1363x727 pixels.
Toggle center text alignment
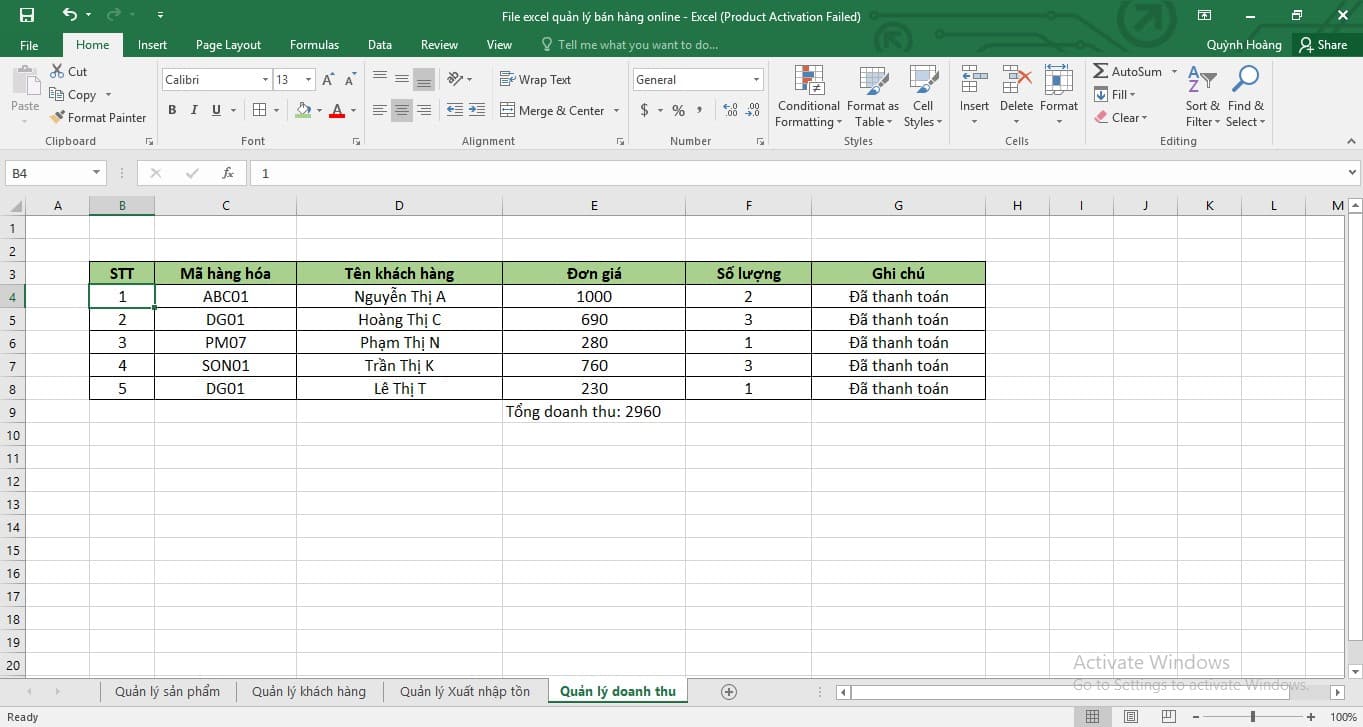(x=401, y=110)
